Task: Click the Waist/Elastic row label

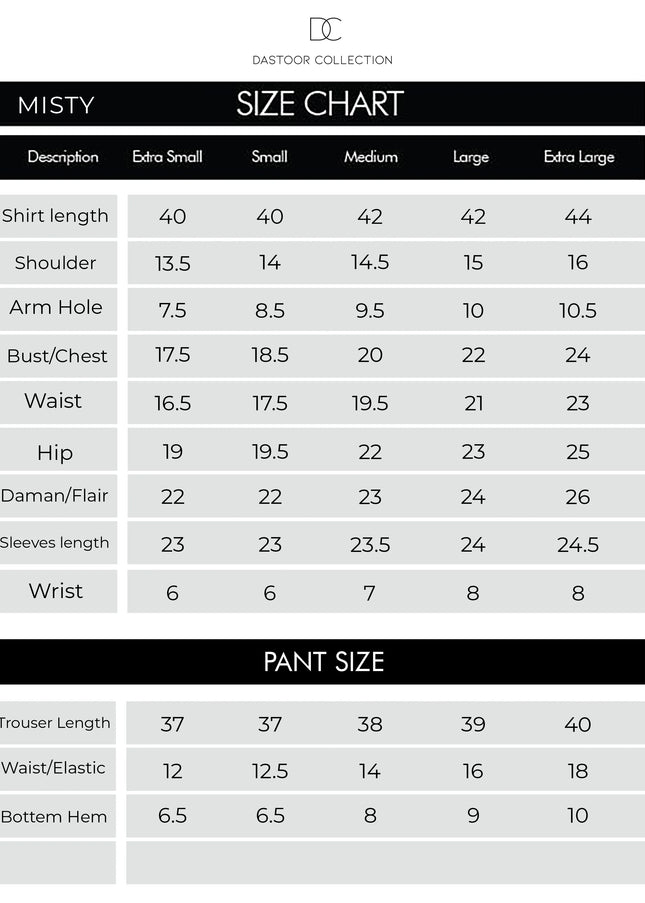Action: tap(54, 768)
